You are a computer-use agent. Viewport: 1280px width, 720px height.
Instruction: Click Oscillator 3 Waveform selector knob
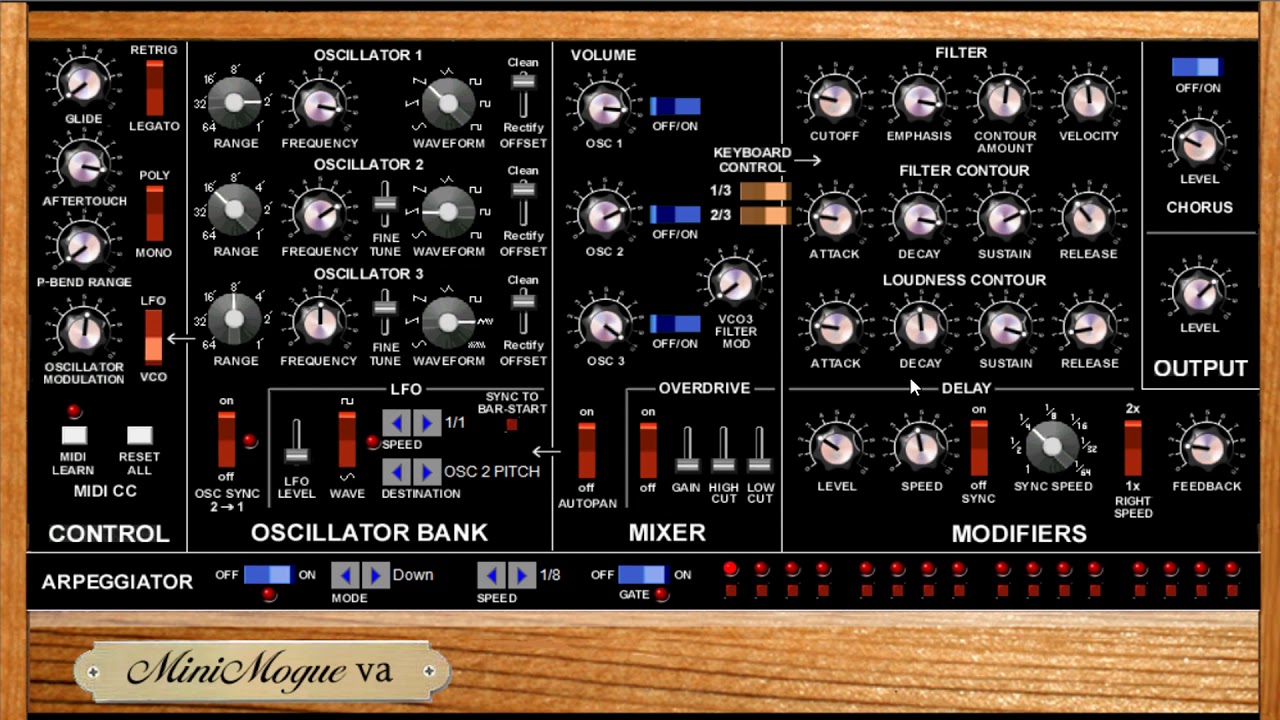(448, 321)
